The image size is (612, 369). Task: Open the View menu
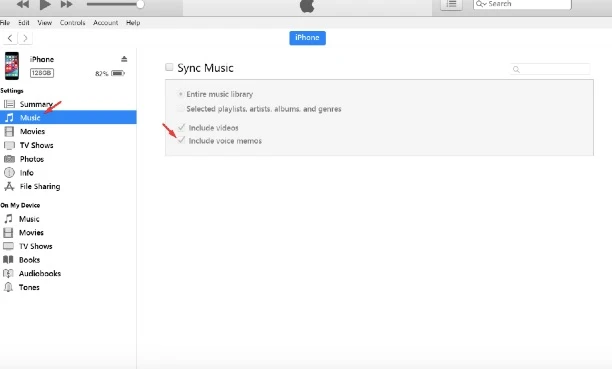44,23
